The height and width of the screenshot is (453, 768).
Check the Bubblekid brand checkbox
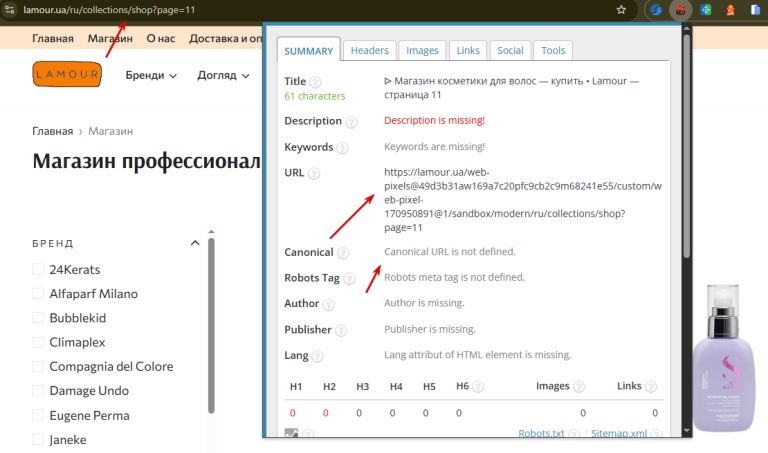click(38, 317)
